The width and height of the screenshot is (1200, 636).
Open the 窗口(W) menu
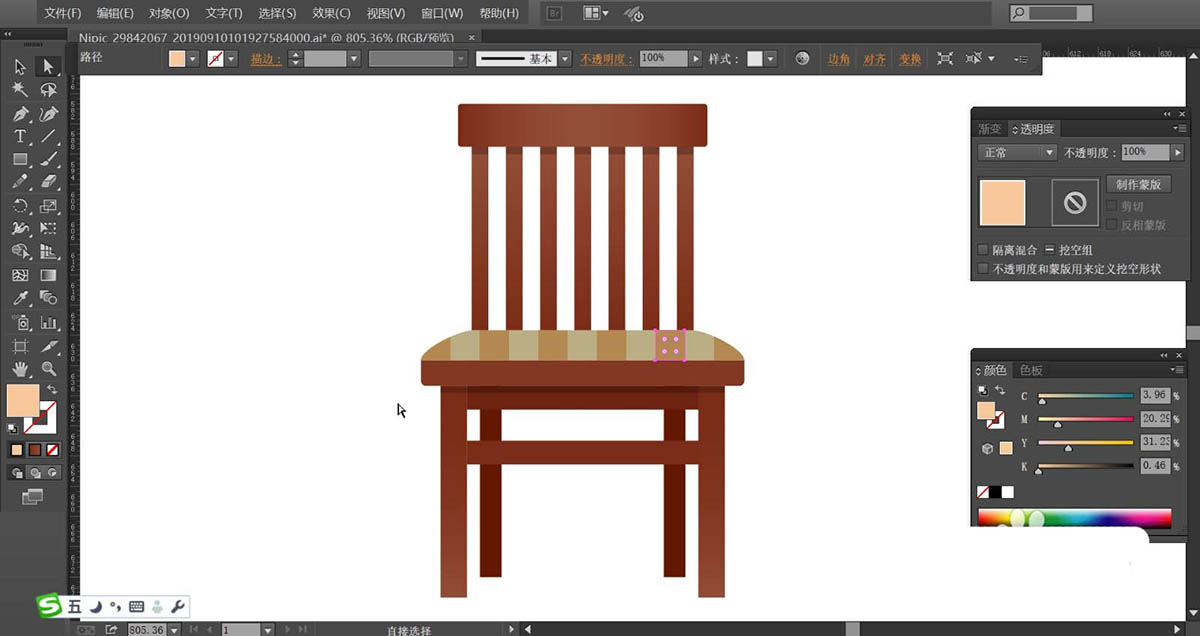(x=442, y=13)
